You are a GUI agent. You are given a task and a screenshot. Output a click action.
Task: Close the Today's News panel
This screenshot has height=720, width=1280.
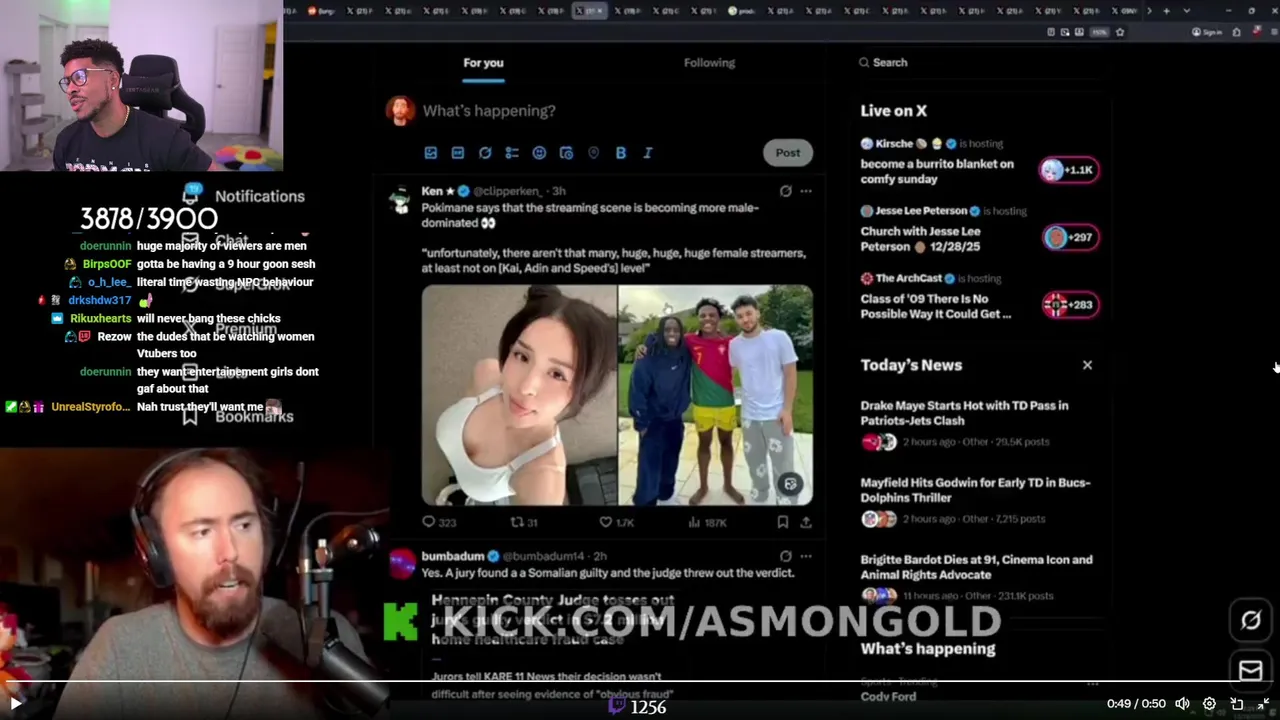1087,365
